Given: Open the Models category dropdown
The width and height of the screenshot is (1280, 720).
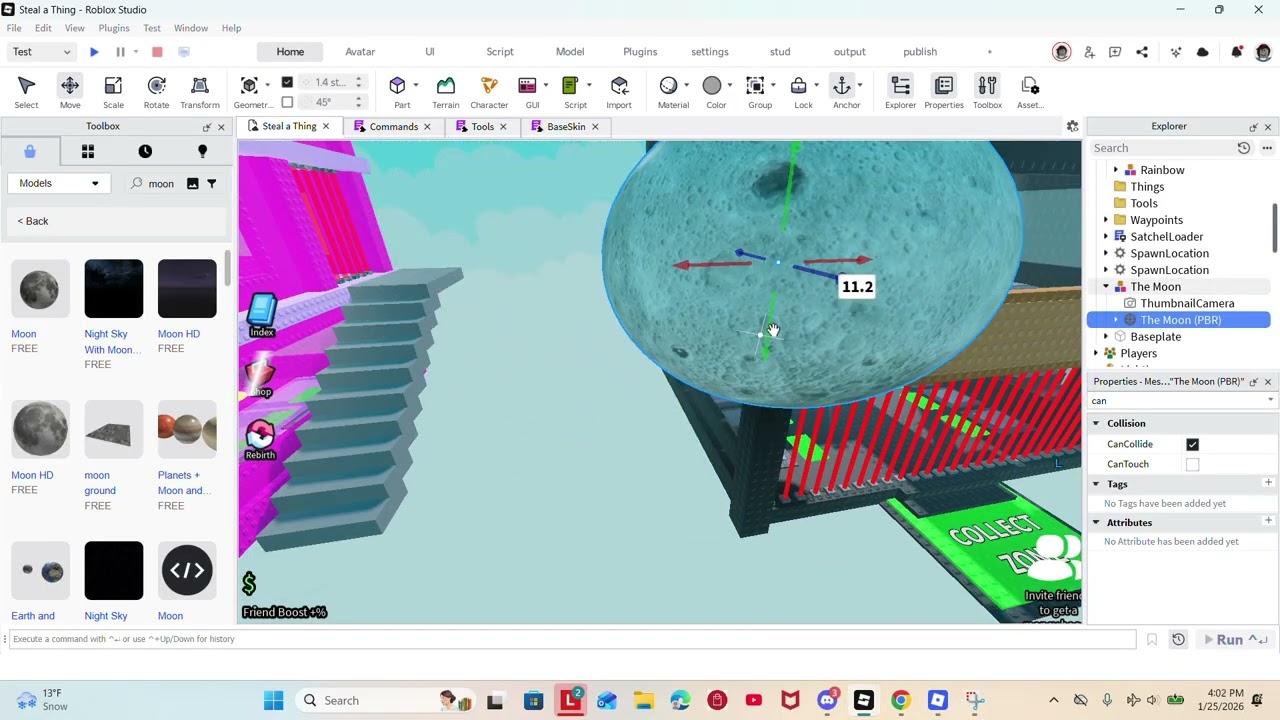Looking at the screenshot, I should click(x=58, y=184).
